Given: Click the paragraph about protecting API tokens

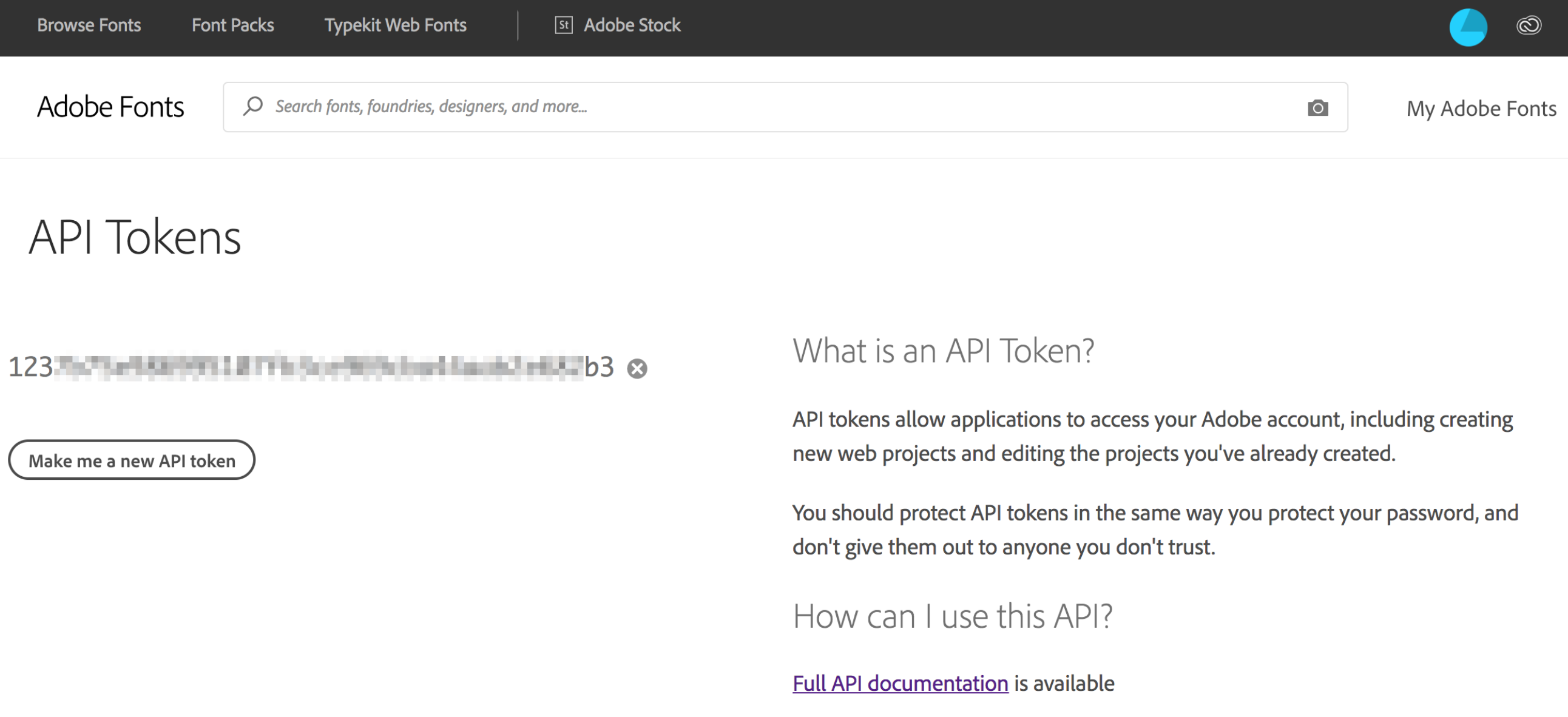Looking at the screenshot, I should coord(1155,530).
